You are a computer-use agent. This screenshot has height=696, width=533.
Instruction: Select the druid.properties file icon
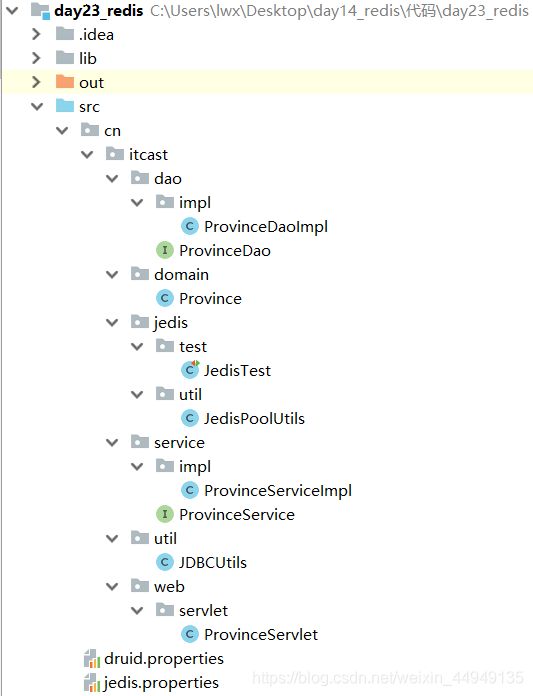pos(92,659)
